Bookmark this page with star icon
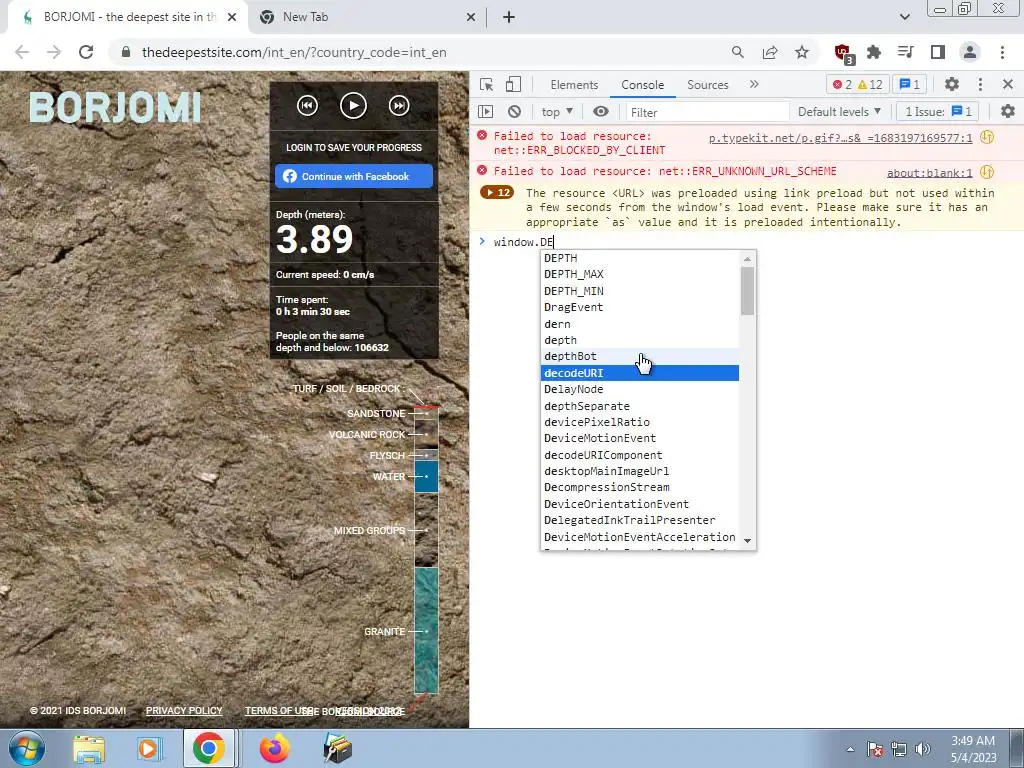Image resolution: width=1024 pixels, height=768 pixels. tap(802, 52)
